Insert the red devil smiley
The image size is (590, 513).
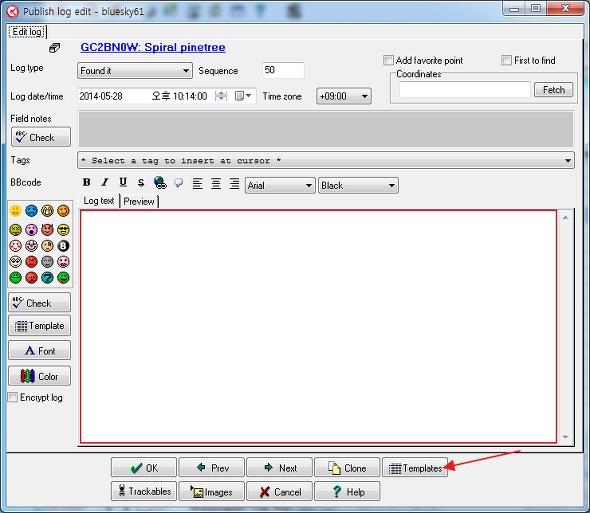pyautogui.click(x=47, y=229)
